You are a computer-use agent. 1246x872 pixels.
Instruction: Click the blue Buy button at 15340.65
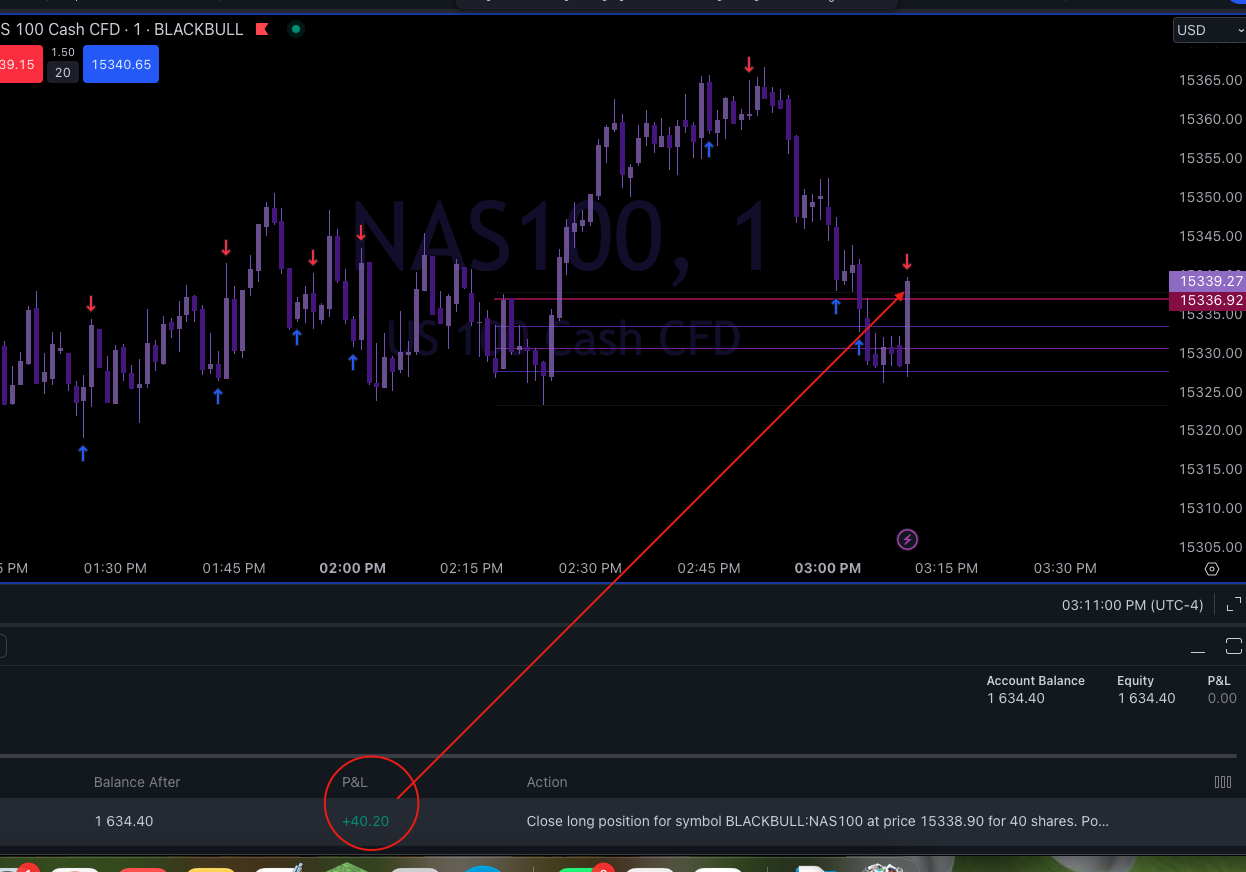point(121,64)
